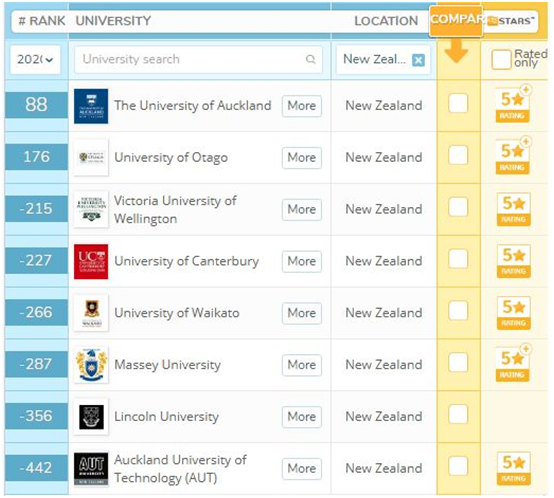
Task: Tick compare checkbox for Victoria University of Wellington
Action: (x=458, y=207)
